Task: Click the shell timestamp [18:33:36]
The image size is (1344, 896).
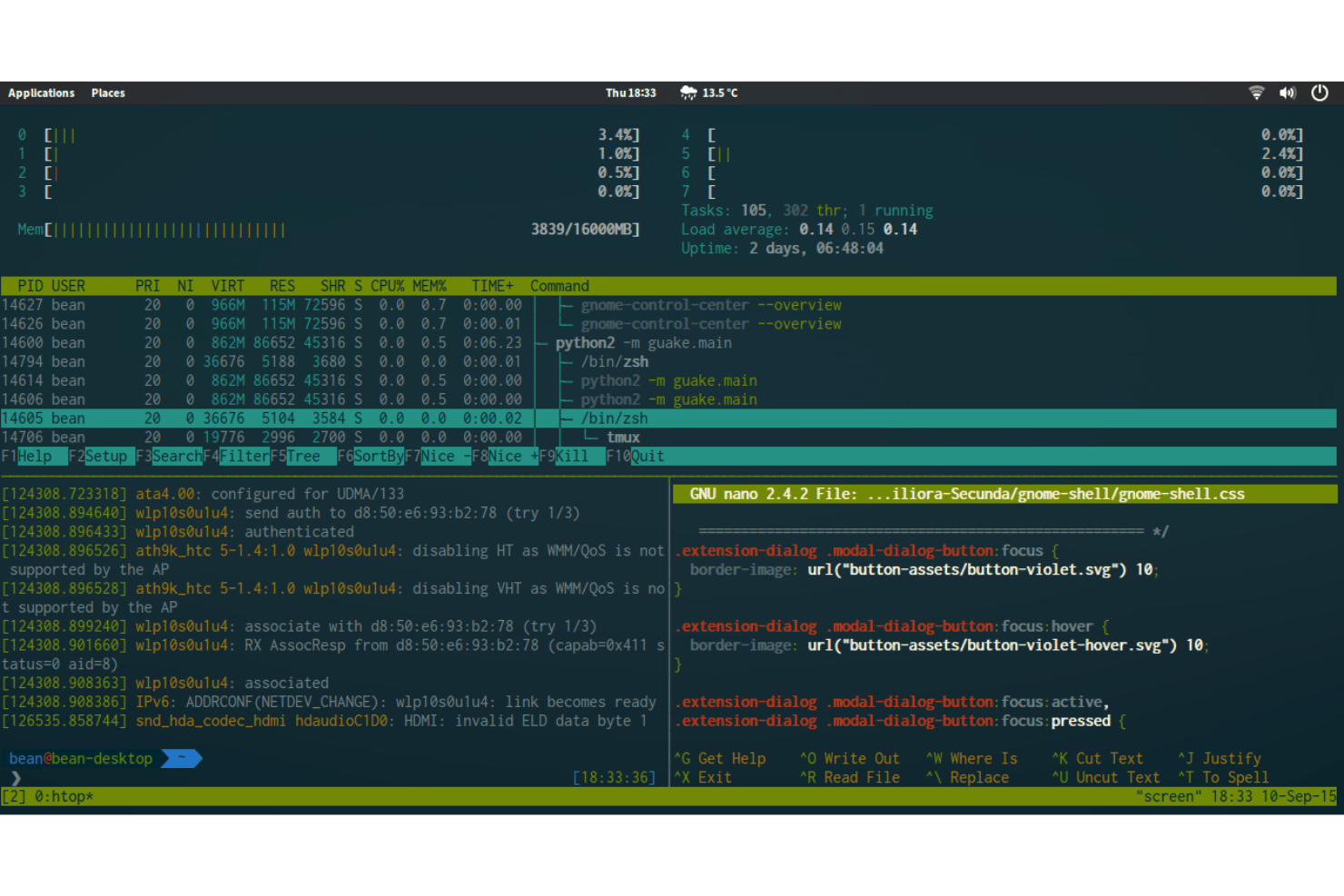Action: point(614,778)
